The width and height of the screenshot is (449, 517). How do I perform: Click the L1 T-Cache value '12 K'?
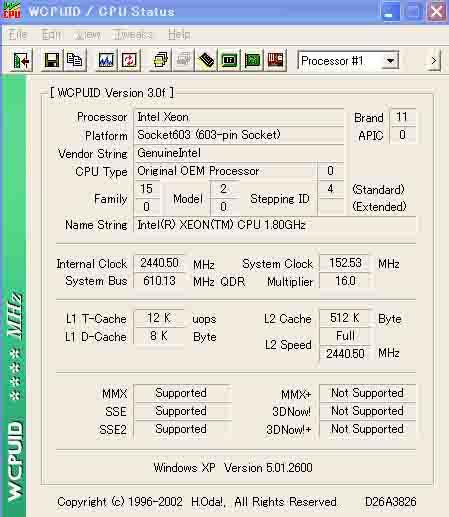tap(159, 318)
